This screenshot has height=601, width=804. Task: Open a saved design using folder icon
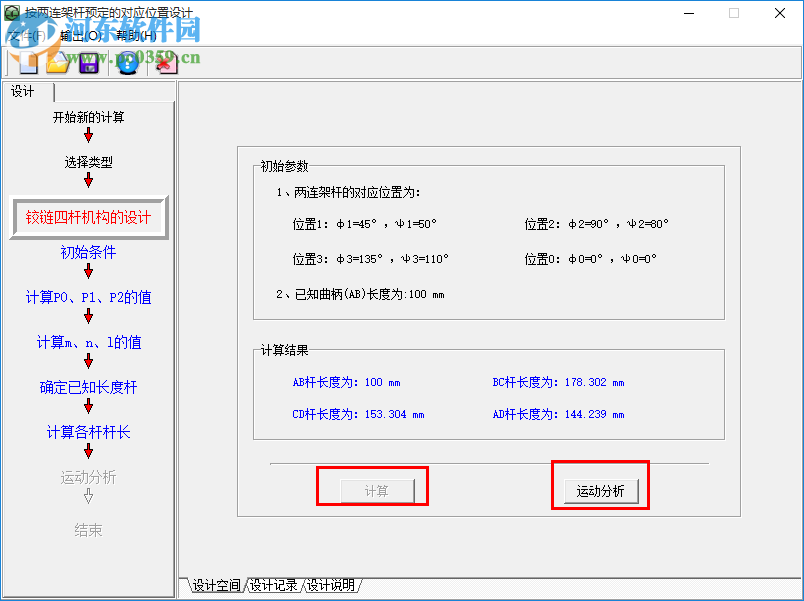pos(57,62)
